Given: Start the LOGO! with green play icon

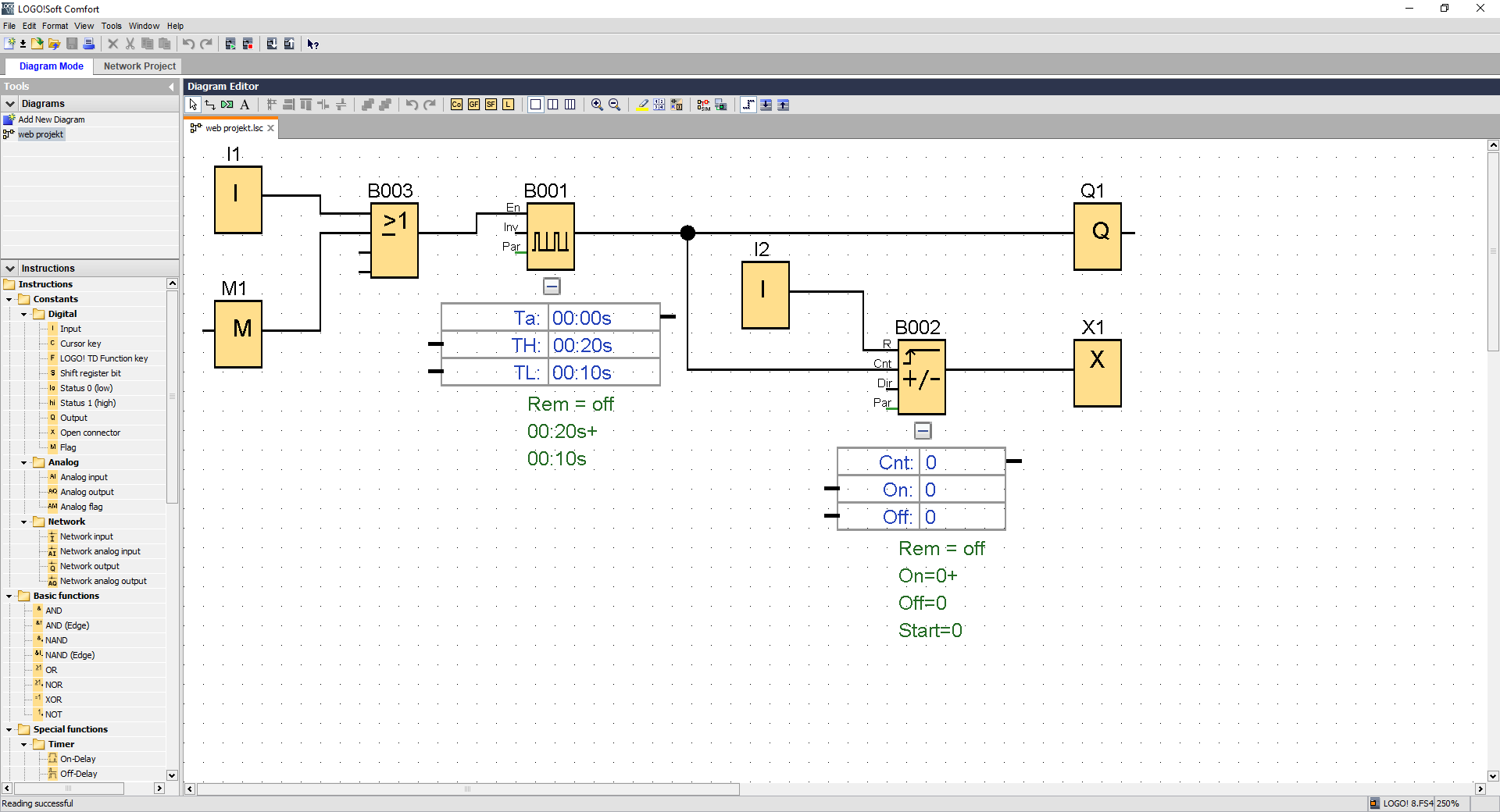Looking at the screenshot, I should click(x=230, y=44).
